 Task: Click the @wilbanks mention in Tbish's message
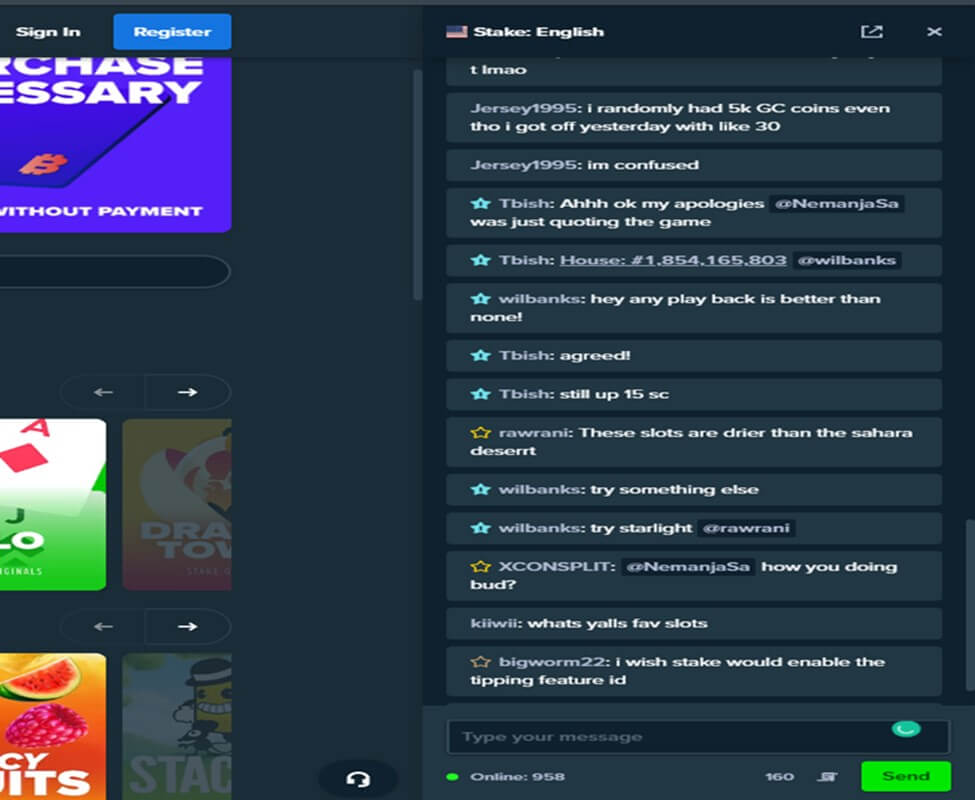click(x=846, y=260)
